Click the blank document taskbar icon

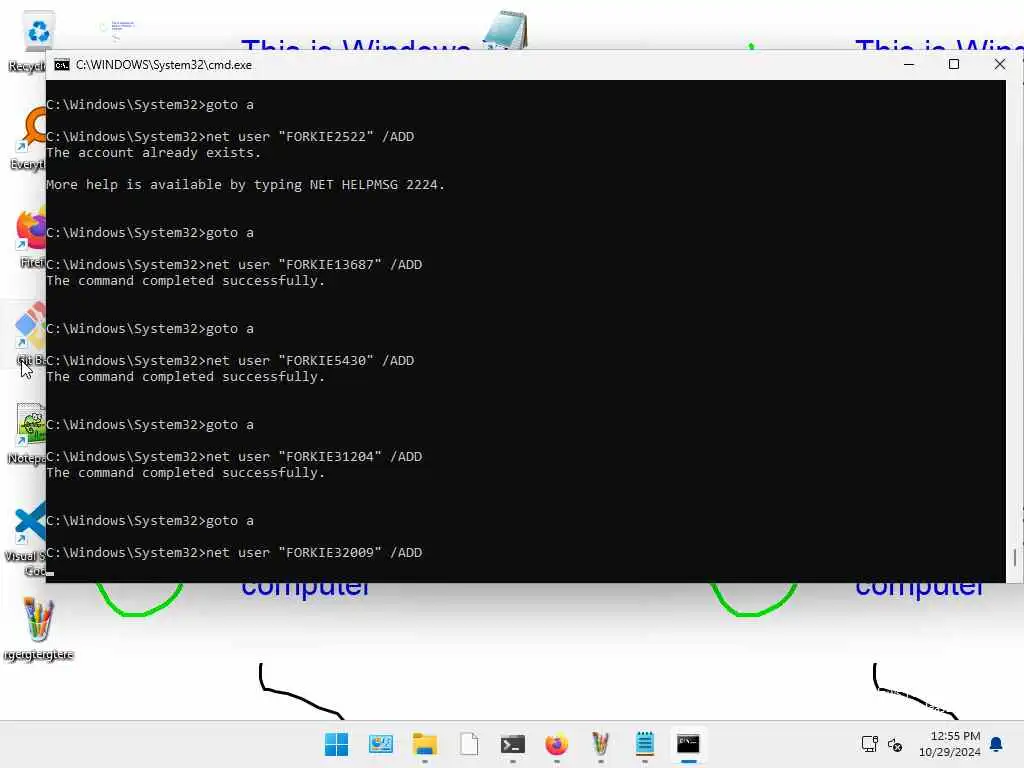tap(469, 744)
